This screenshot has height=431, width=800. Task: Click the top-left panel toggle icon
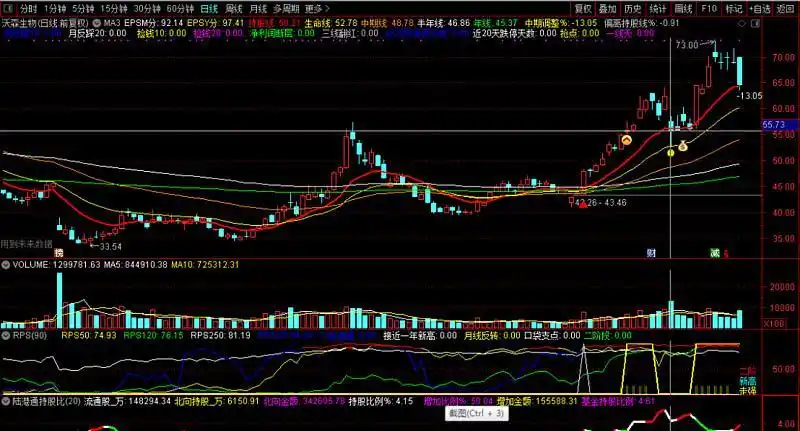8,7
